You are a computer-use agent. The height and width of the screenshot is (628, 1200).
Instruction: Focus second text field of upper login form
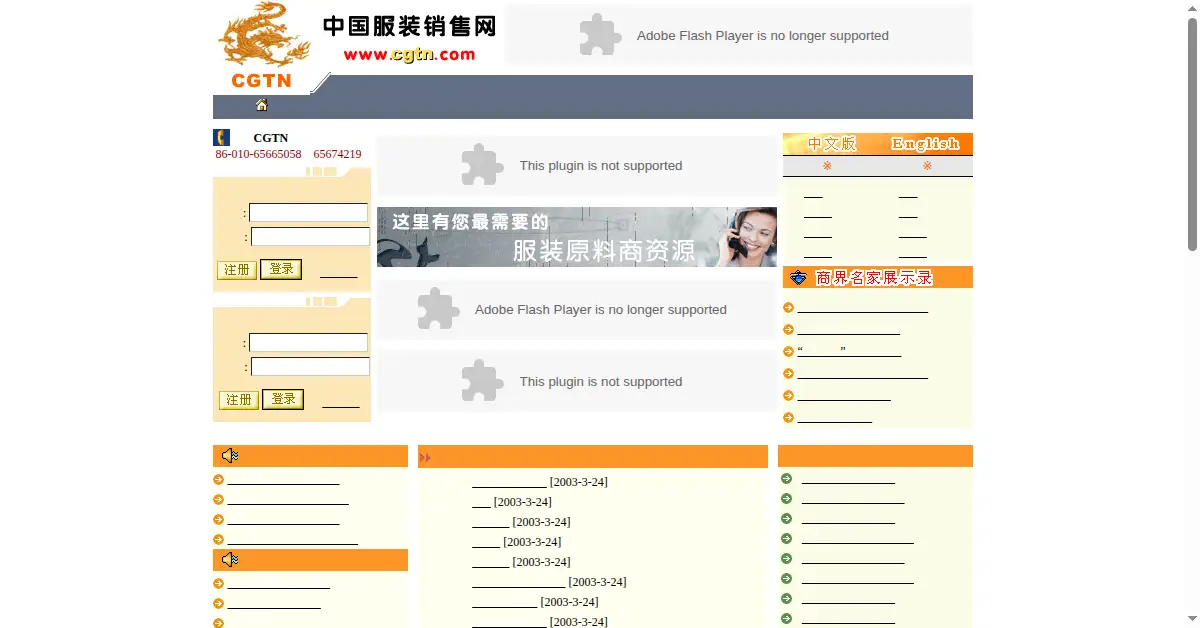click(310, 237)
